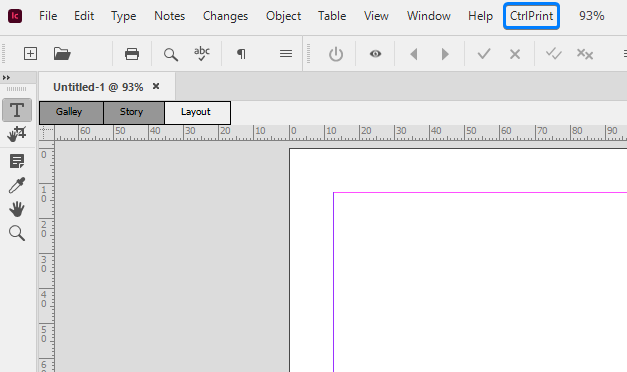Click the horizontal ruler

tap(341, 133)
